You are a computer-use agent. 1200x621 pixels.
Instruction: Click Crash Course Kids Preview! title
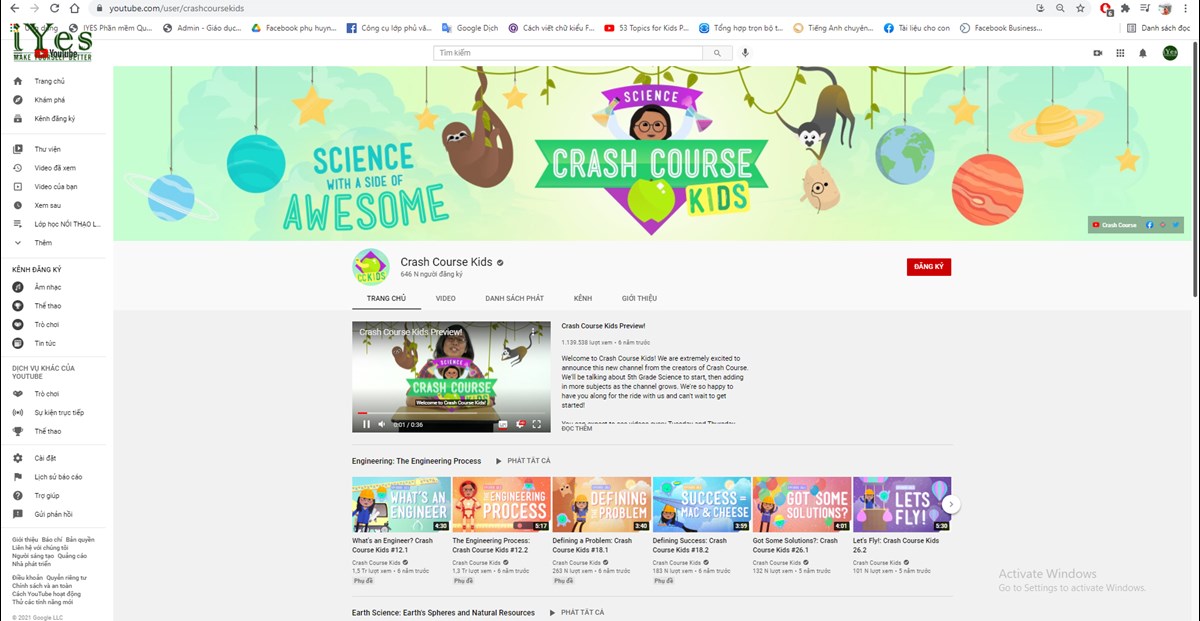pos(603,326)
